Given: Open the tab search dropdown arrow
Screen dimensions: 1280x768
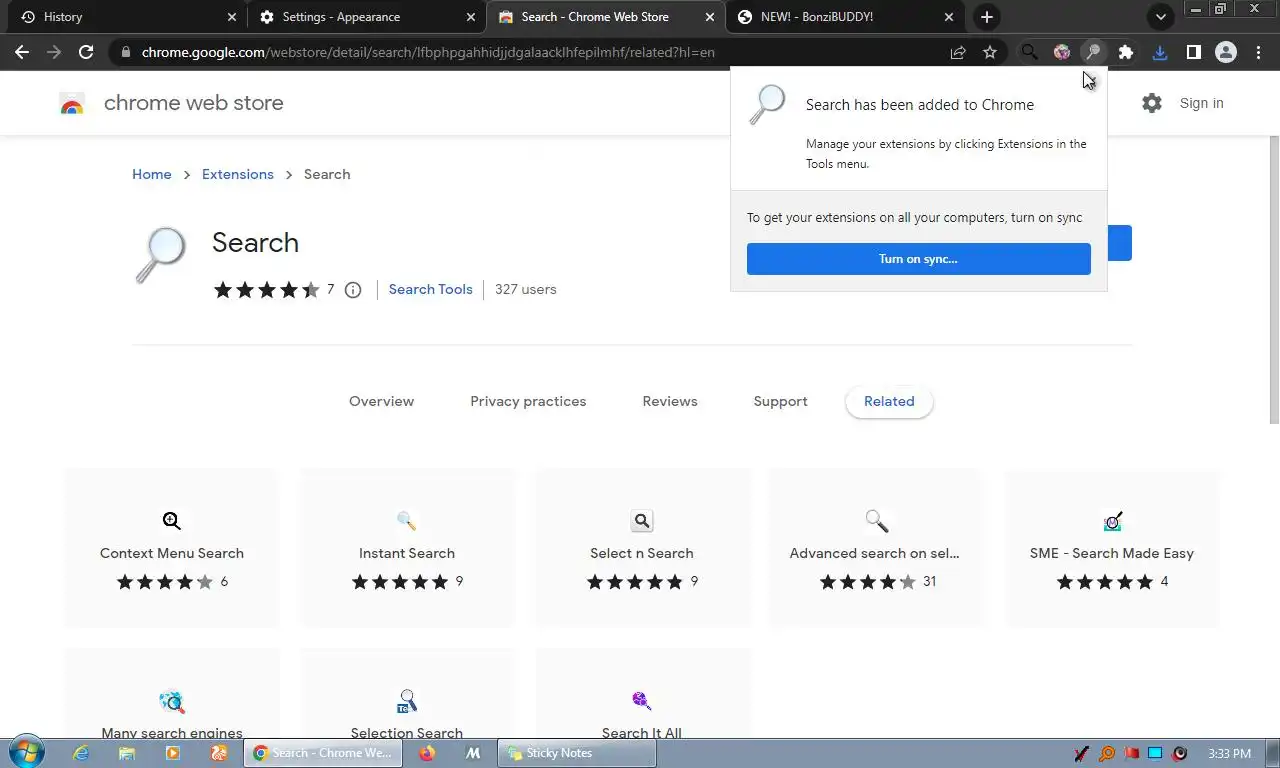Looking at the screenshot, I should click(1160, 17).
